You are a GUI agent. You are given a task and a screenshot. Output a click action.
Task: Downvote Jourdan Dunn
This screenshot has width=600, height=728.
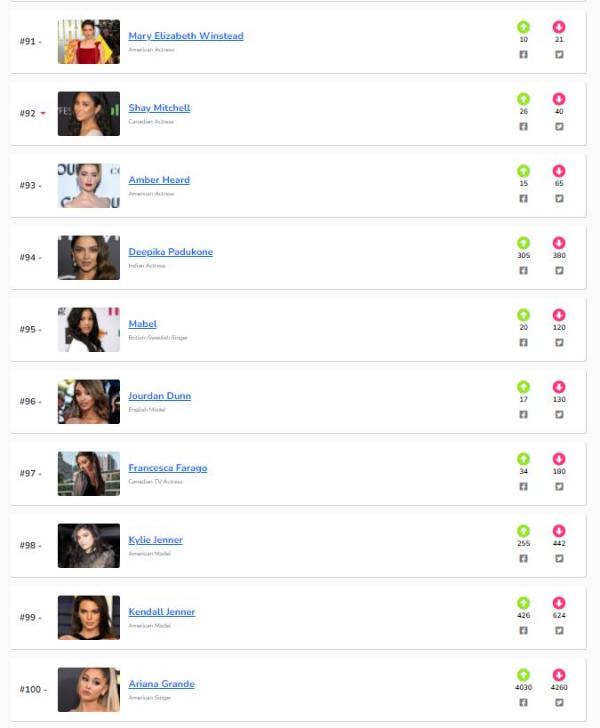(x=559, y=387)
